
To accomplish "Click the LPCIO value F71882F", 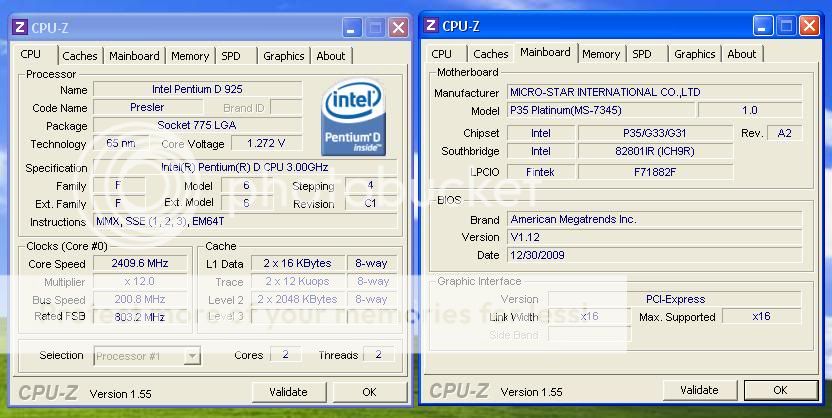I will [655, 172].
